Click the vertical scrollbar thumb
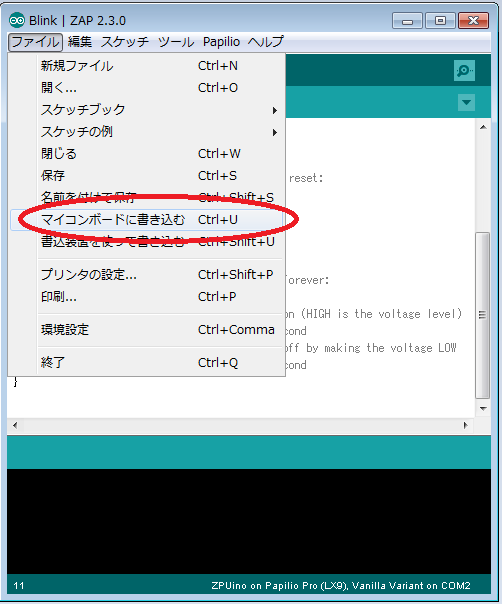The image size is (502, 604). (x=483, y=315)
